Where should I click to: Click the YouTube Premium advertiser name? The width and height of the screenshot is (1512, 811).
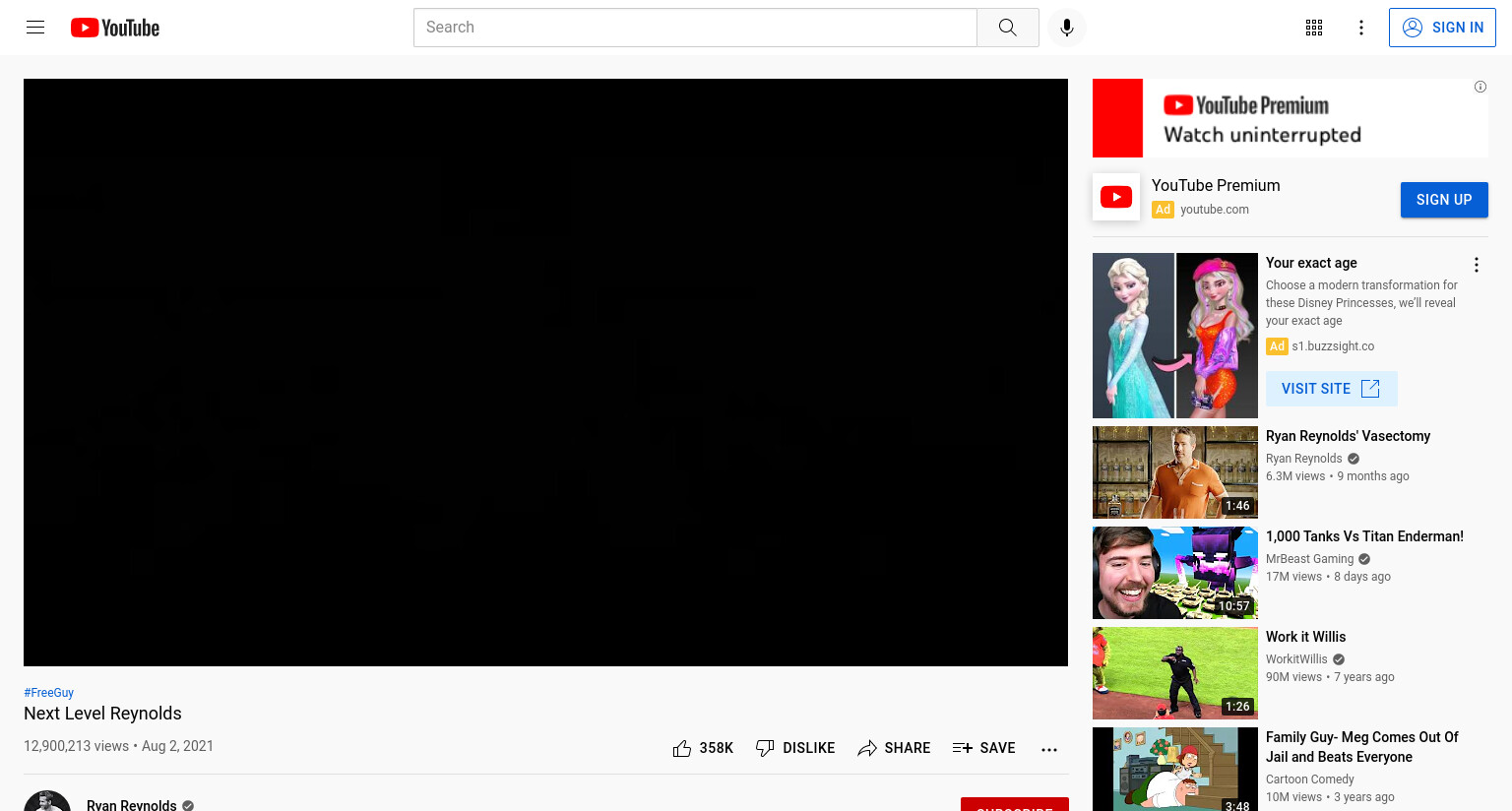click(x=1216, y=185)
